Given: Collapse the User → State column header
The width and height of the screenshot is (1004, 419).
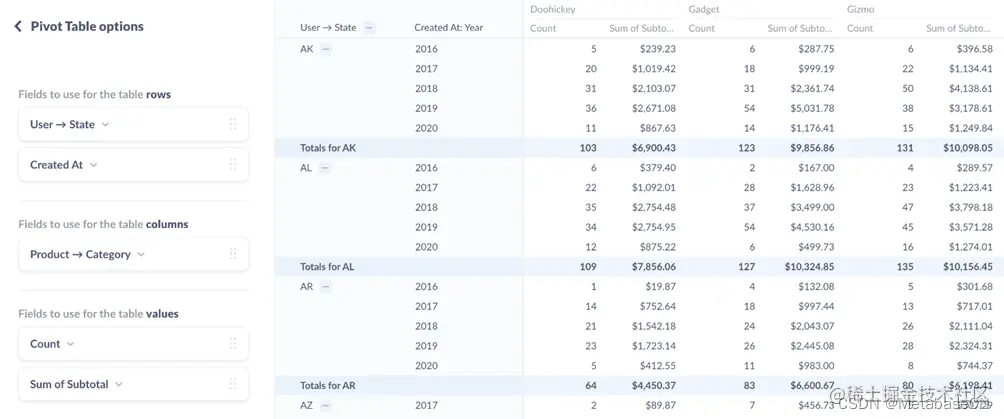Looking at the screenshot, I should point(369,28).
